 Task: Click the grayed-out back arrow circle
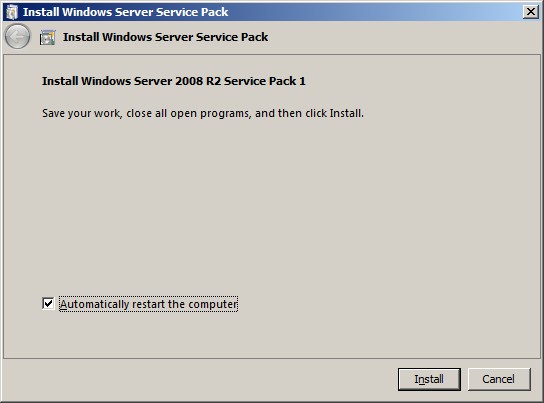tap(17, 36)
